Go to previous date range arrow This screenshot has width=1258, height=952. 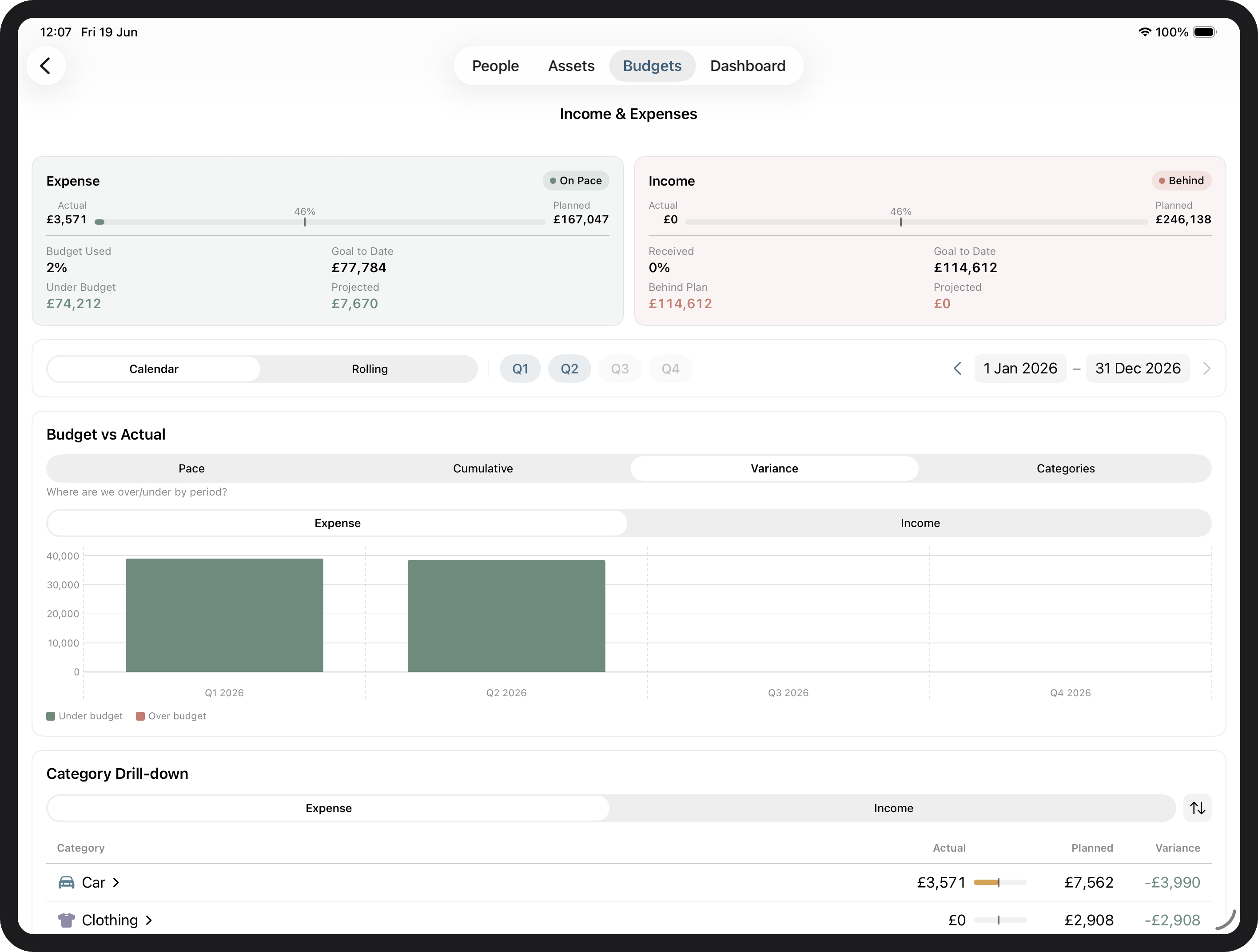[x=958, y=368]
